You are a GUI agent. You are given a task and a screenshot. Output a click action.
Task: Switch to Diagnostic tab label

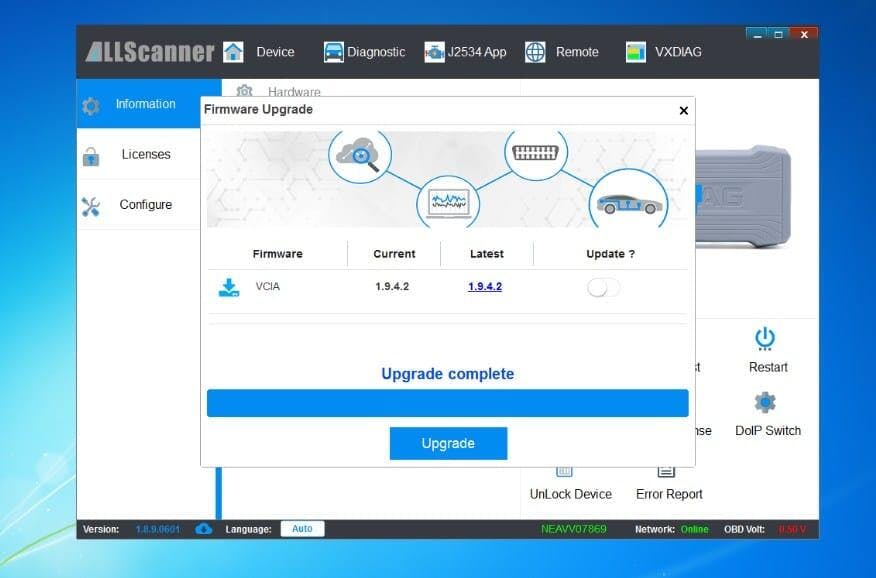coord(376,52)
